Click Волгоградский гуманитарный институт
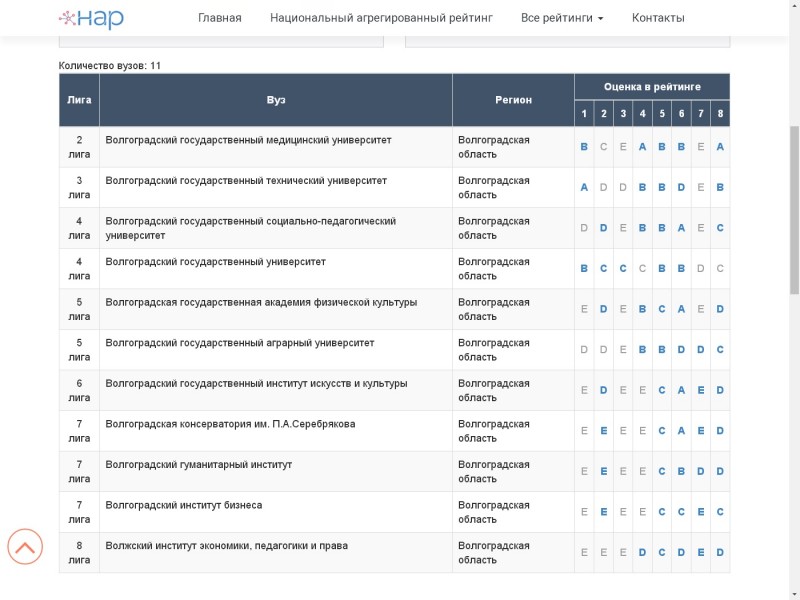800x600 pixels. (199, 465)
